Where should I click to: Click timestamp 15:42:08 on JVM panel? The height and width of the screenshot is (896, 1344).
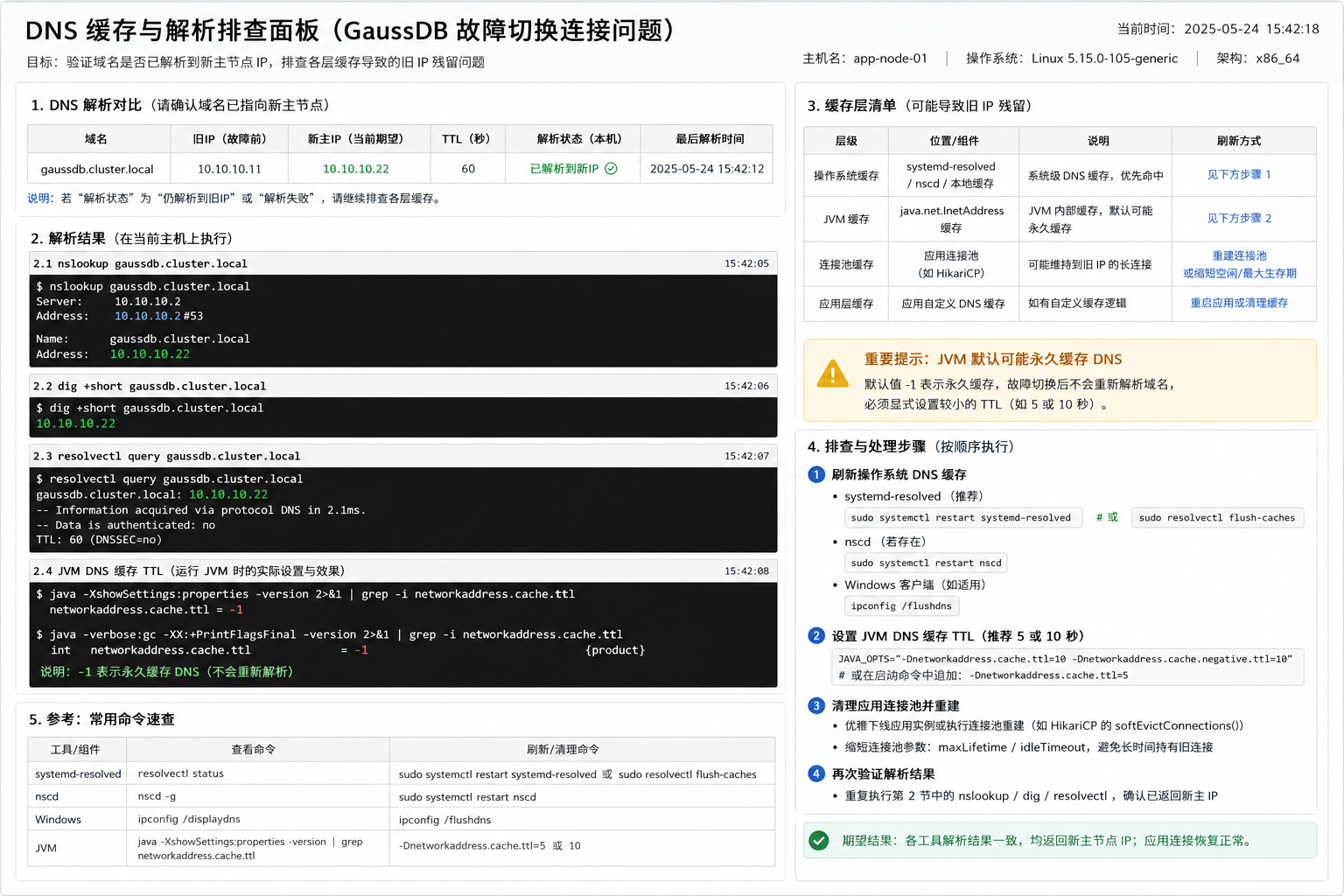click(x=746, y=571)
